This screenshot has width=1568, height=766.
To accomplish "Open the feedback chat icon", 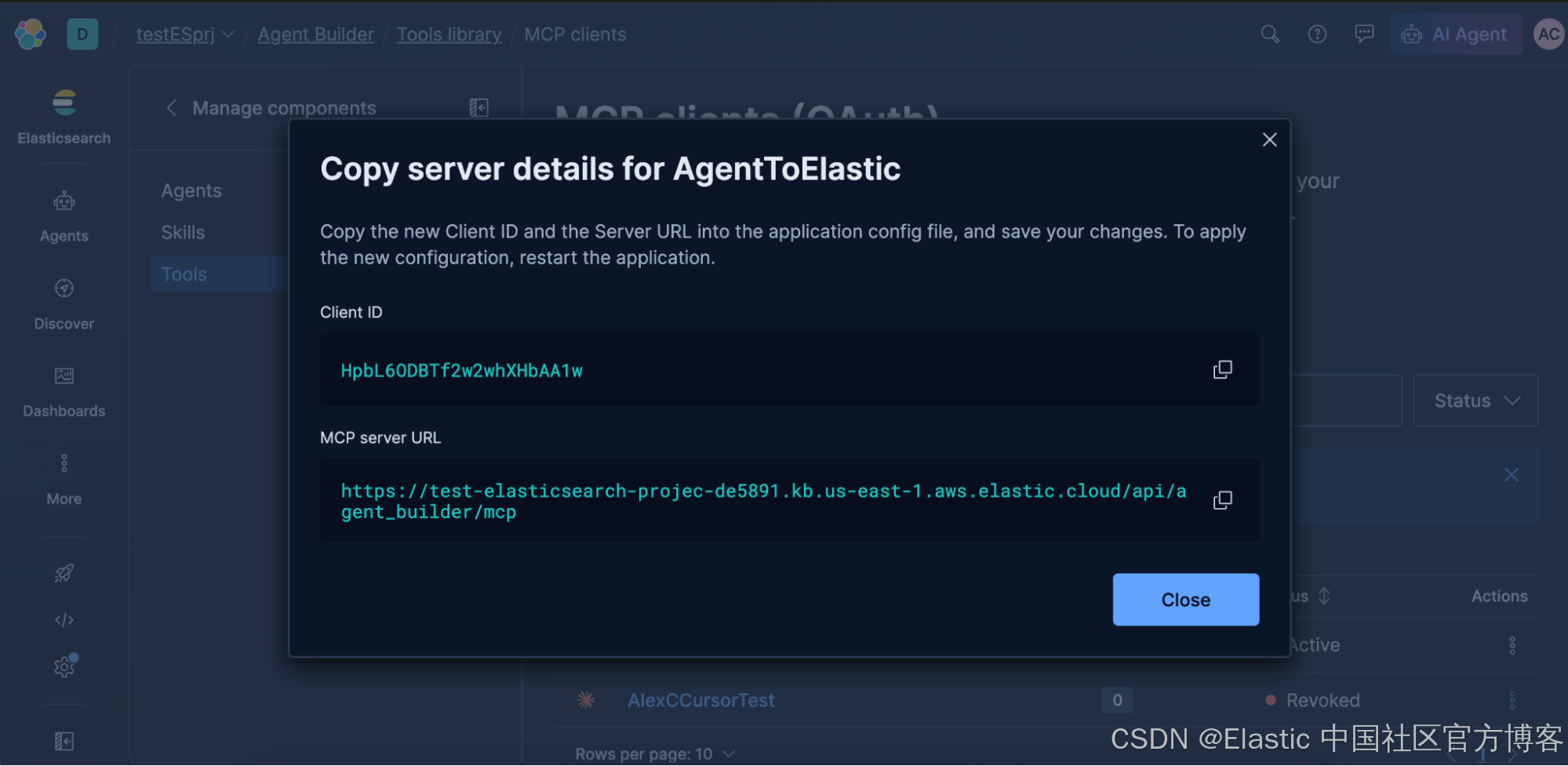I will pos(1364,34).
